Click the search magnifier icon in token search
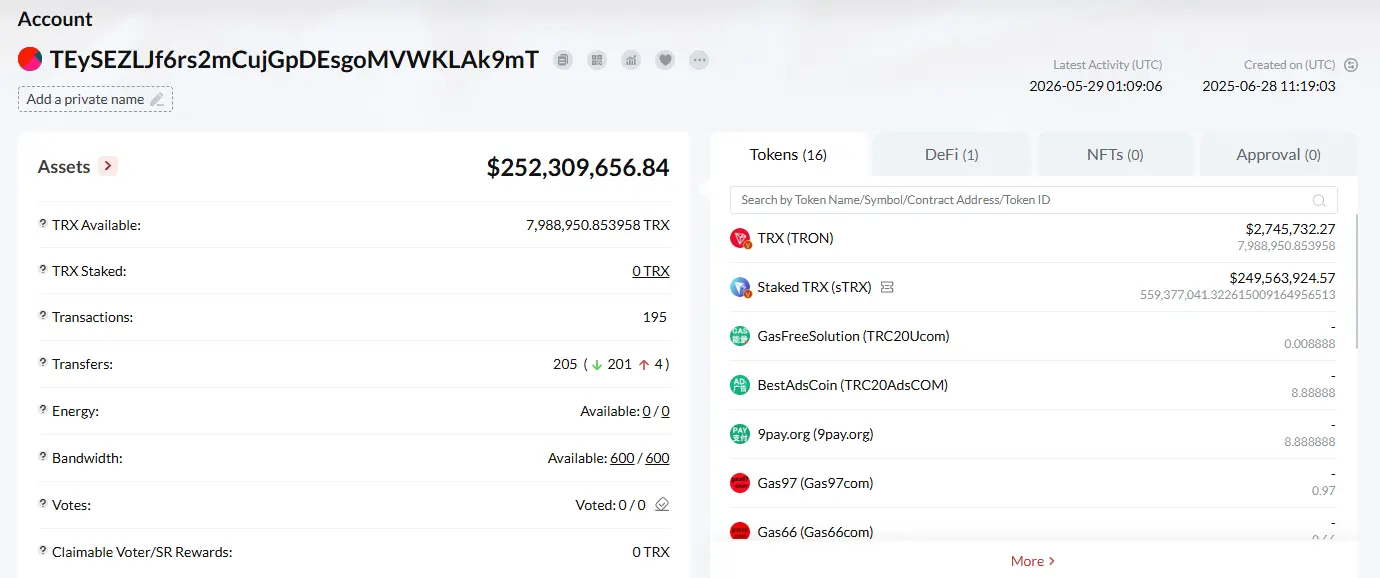 pos(1319,200)
